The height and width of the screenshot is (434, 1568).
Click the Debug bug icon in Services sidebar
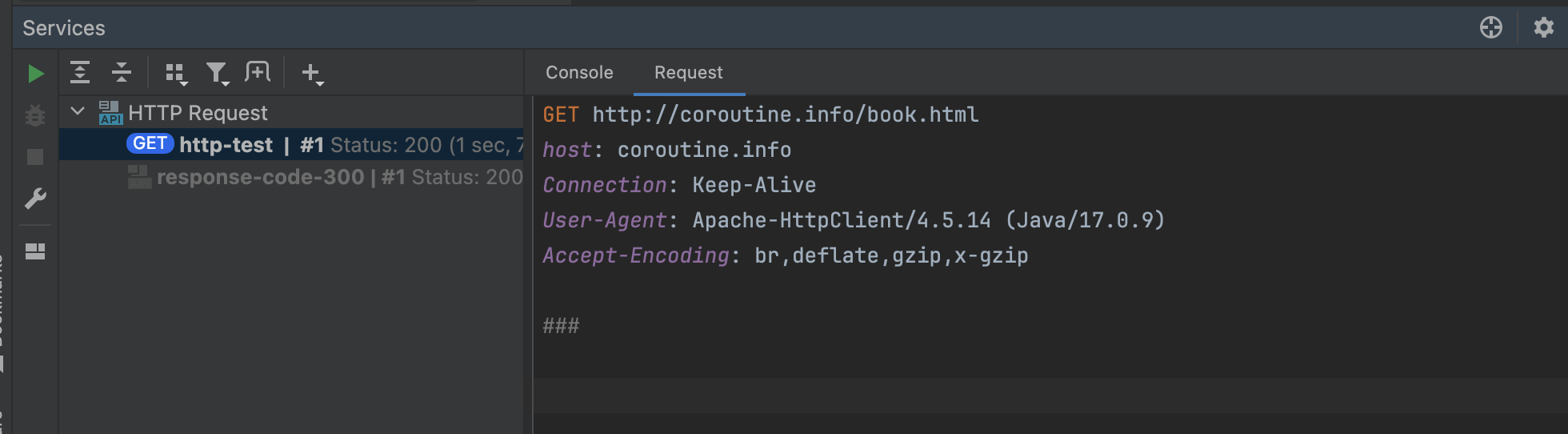pos(35,115)
